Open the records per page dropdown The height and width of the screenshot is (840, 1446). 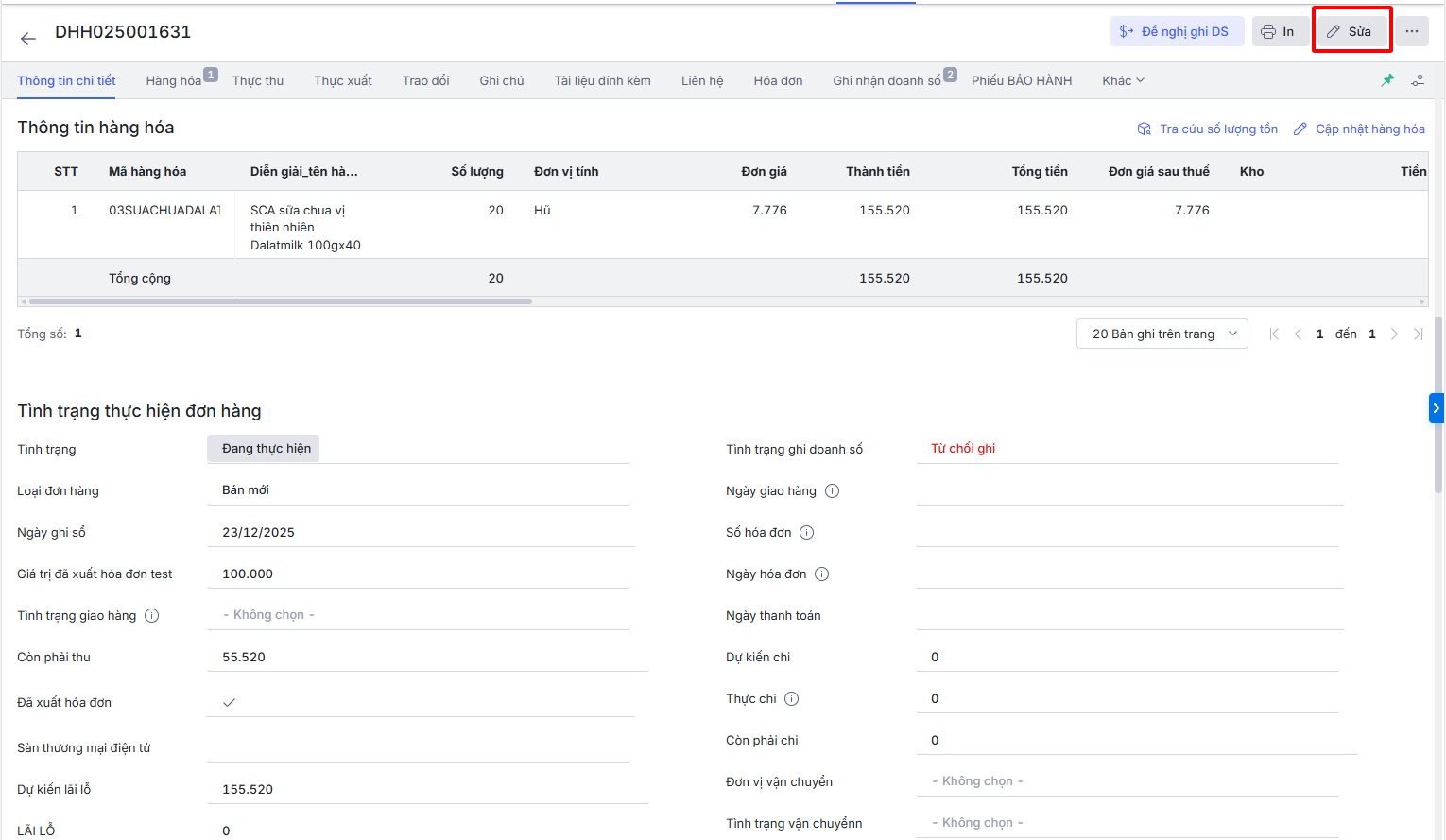tap(1162, 334)
